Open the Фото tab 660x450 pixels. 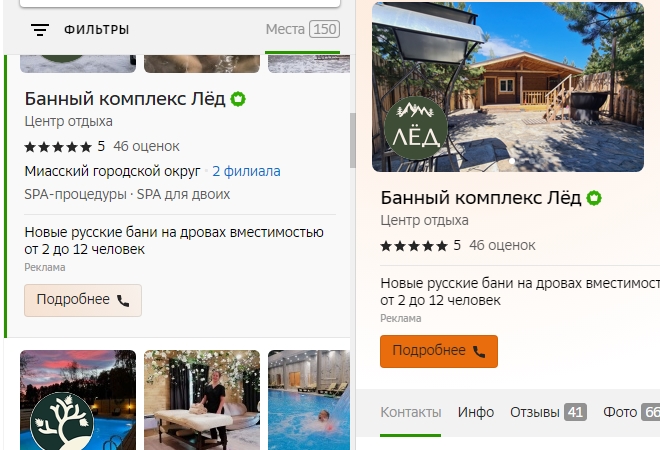pos(631,412)
